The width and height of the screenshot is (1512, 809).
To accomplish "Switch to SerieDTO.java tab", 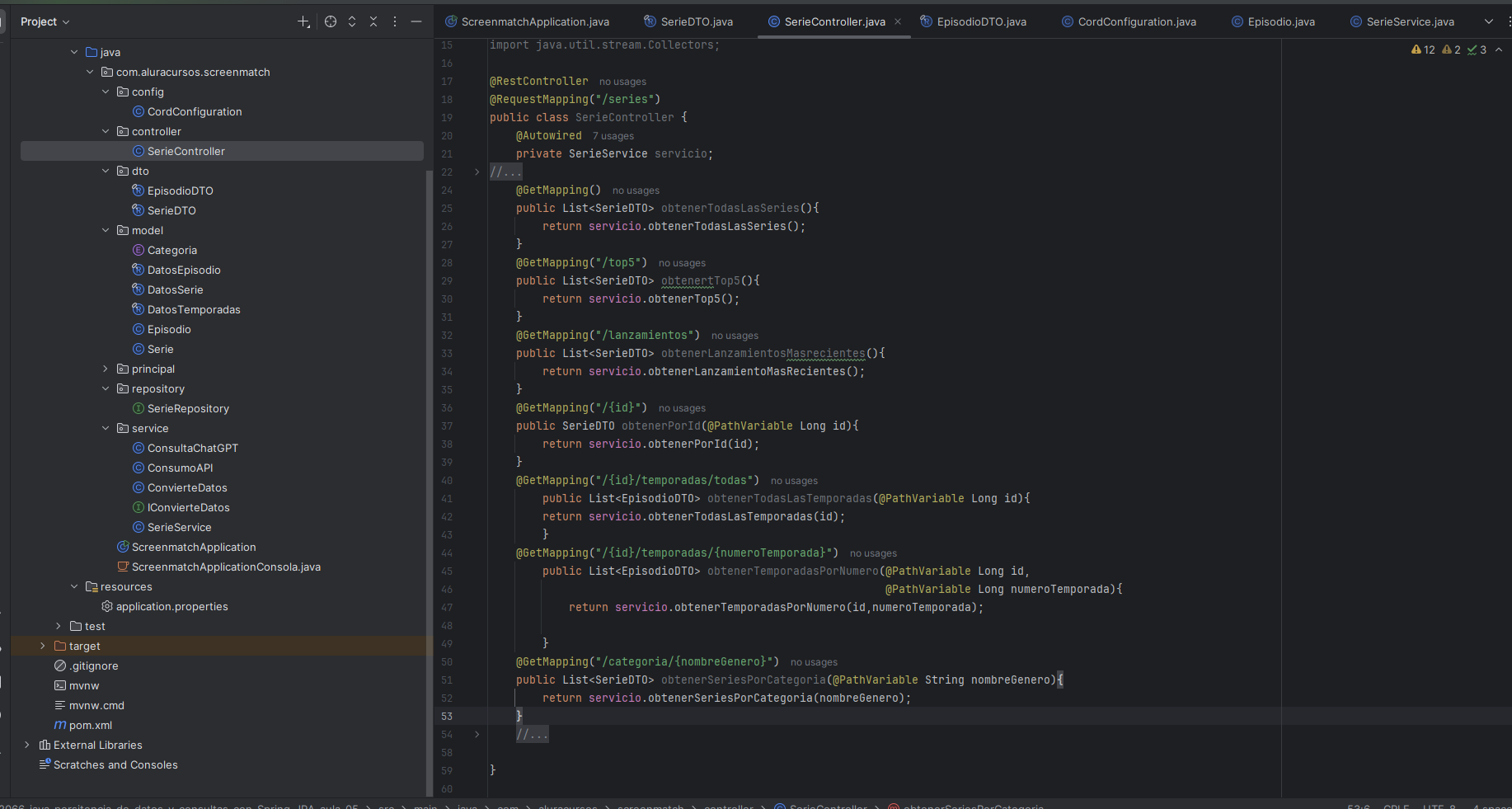I will coord(688,21).
